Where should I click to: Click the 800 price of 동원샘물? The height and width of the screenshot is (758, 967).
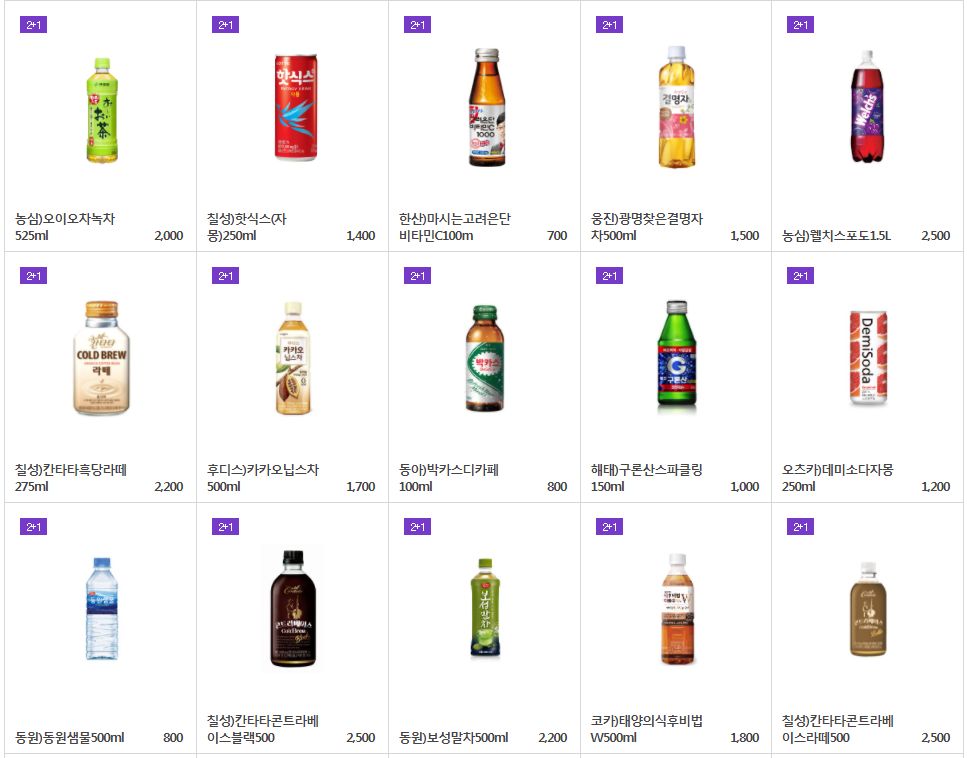(x=173, y=738)
